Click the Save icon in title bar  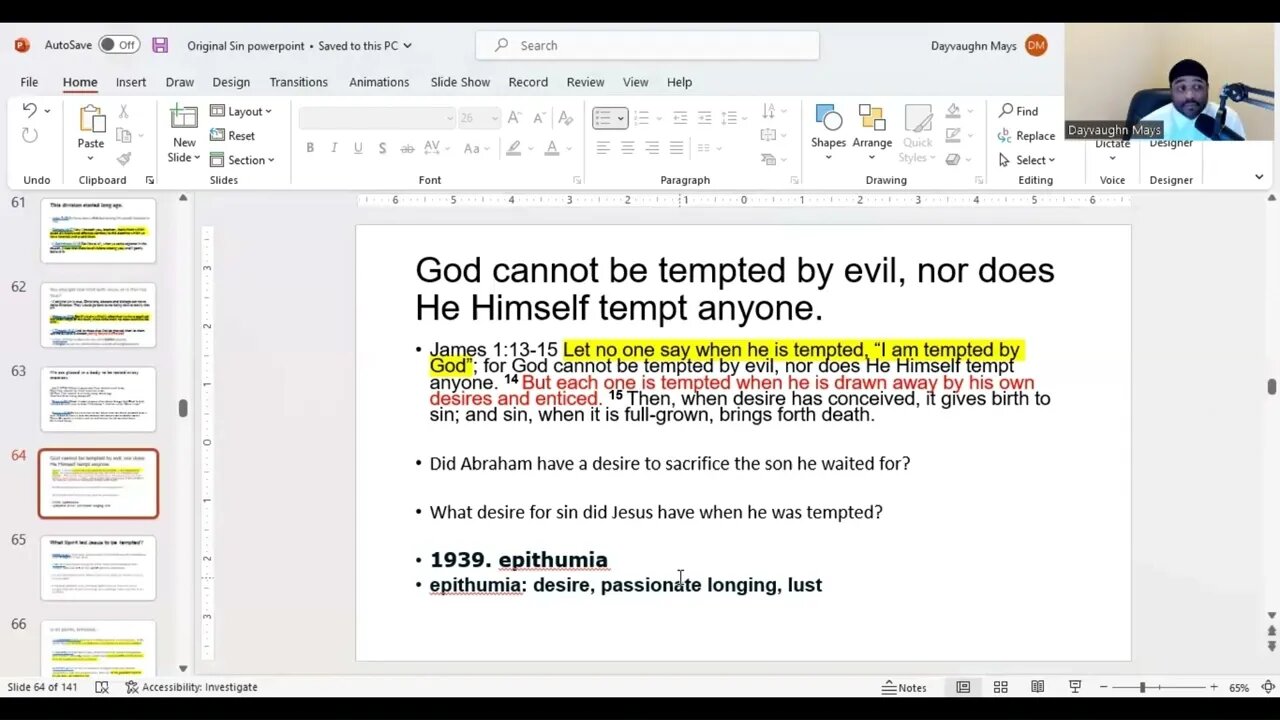pos(160,45)
